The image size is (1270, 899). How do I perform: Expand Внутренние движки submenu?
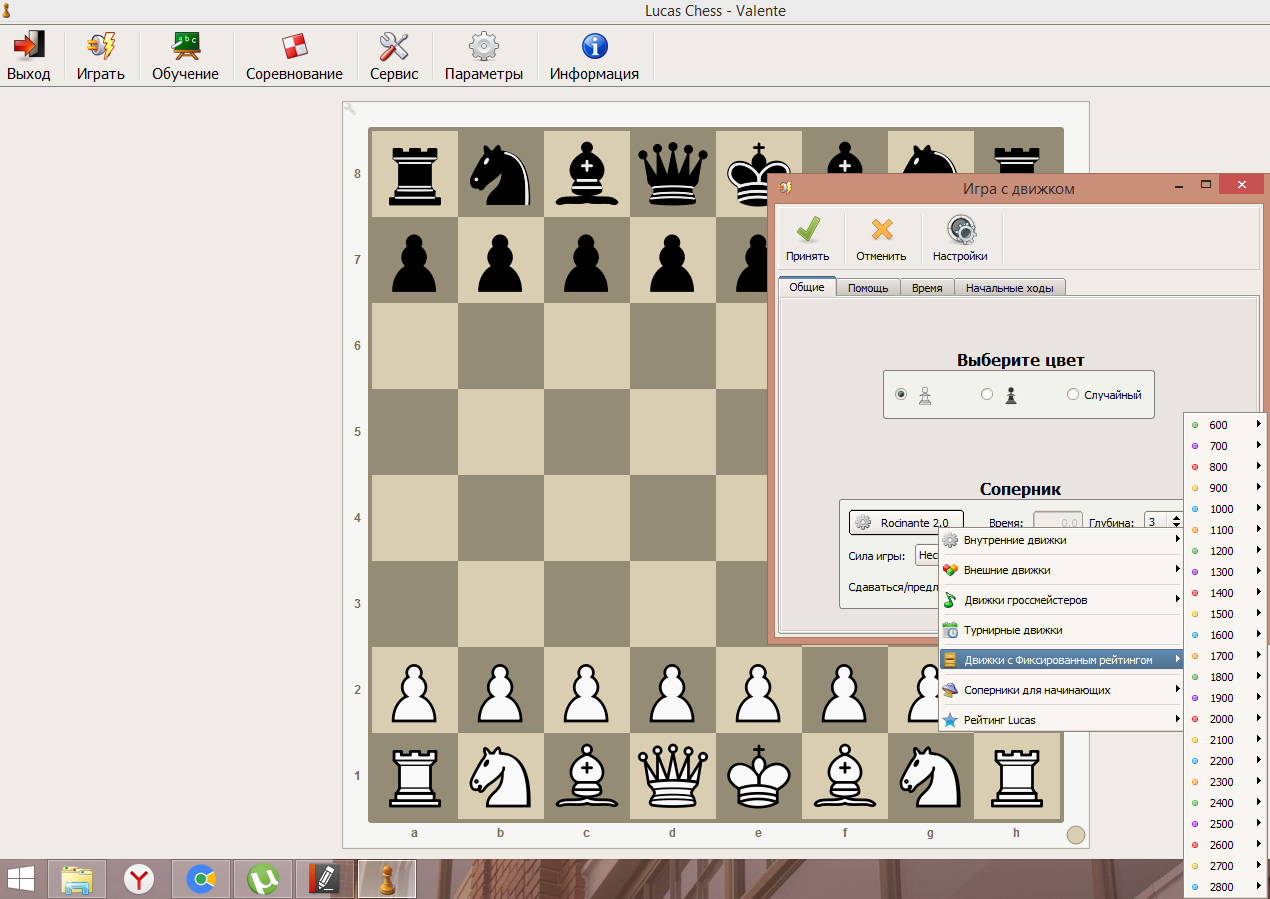tap(1060, 540)
